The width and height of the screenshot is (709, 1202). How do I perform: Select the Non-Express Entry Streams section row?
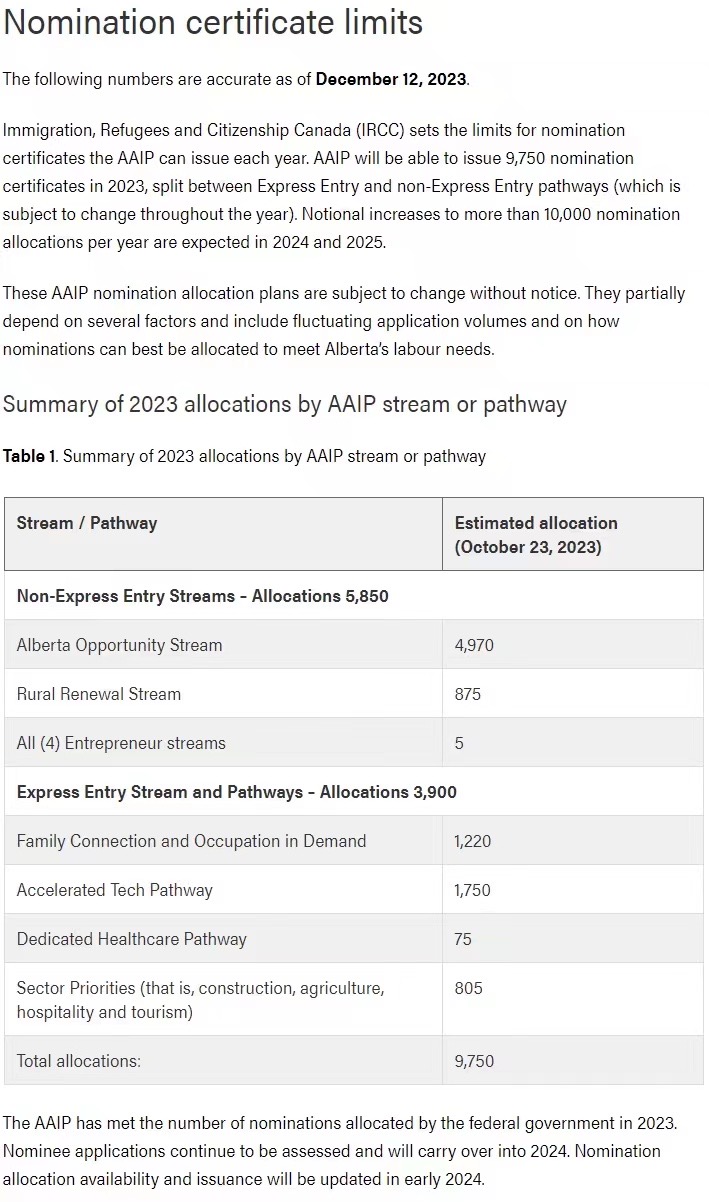(x=354, y=596)
